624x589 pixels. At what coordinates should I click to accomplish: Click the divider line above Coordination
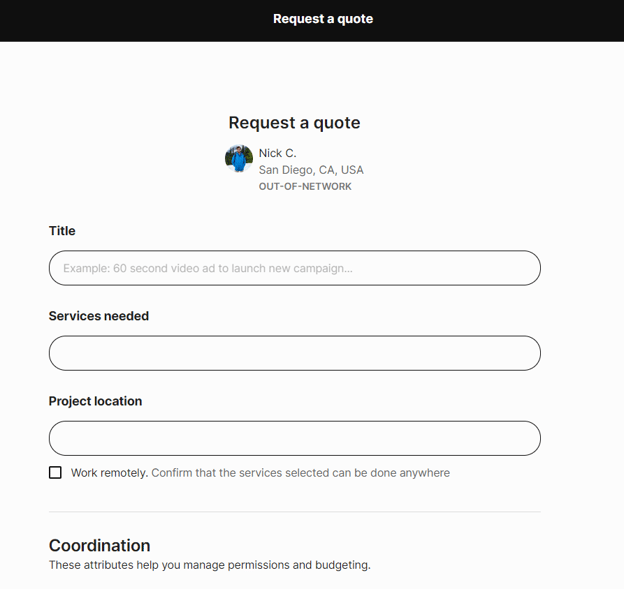click(x=294, y=512)
